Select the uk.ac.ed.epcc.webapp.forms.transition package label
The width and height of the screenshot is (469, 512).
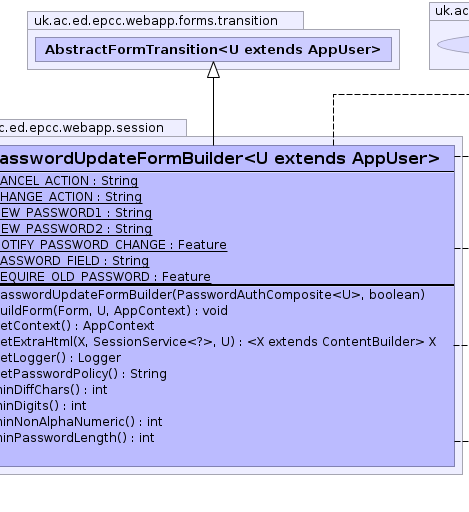[x=156, y=21]
